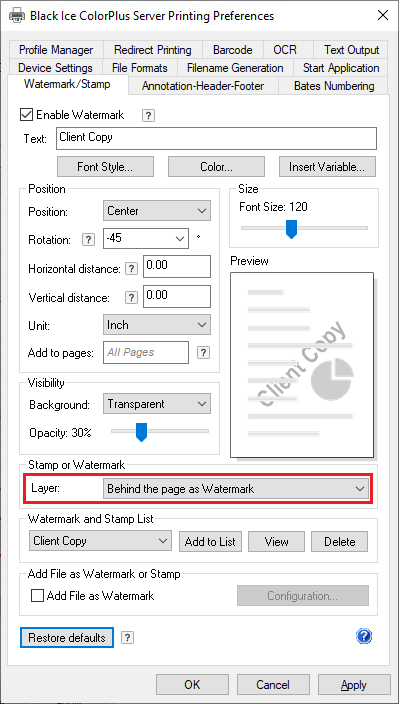Click the help icon next to Rotation
Viewport: 399px width, 704px height.
[88, 240]
